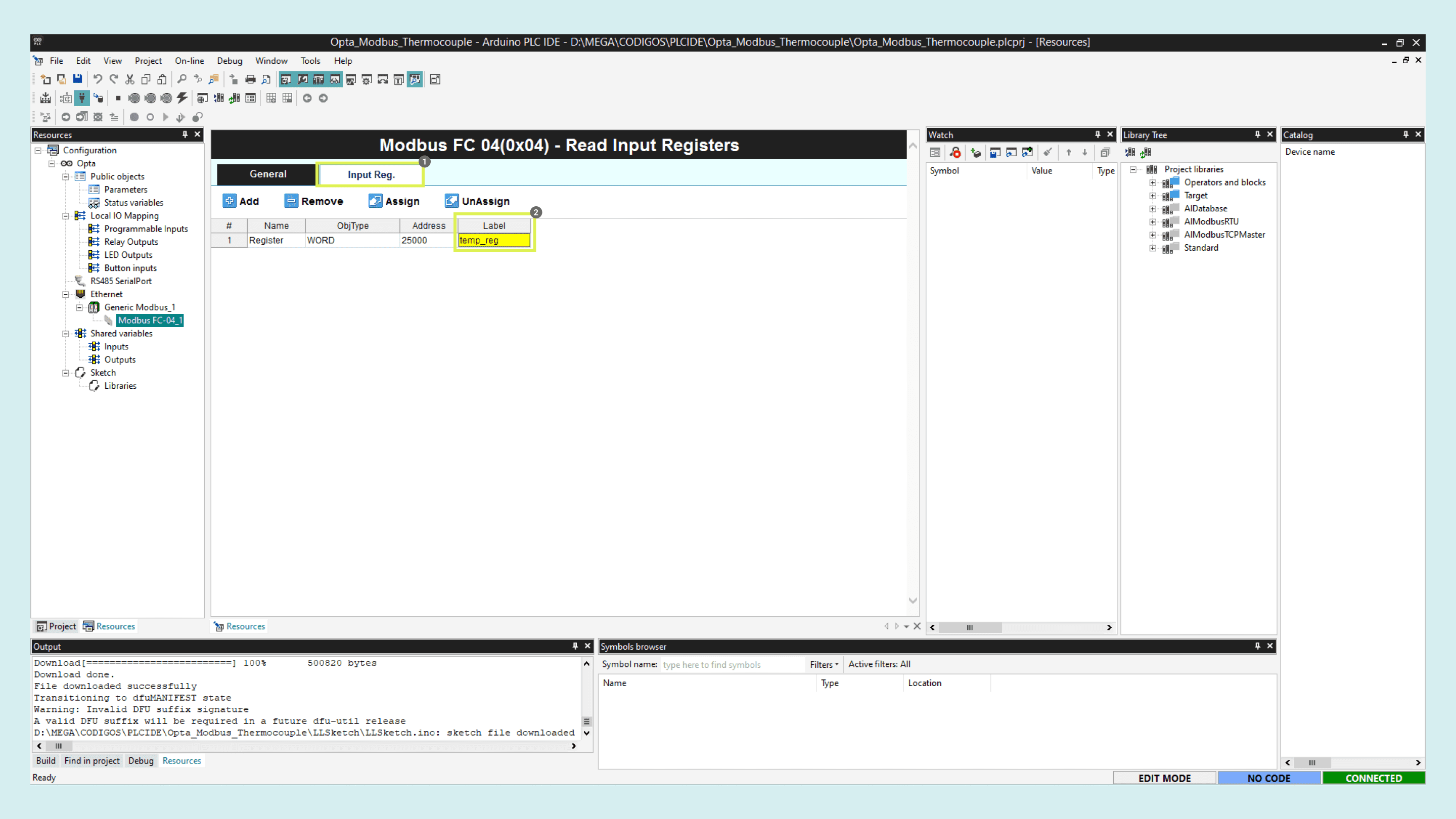1456x819 pixels.
Task: Click the Cut scissors icon
Action: tap(130, 79)
